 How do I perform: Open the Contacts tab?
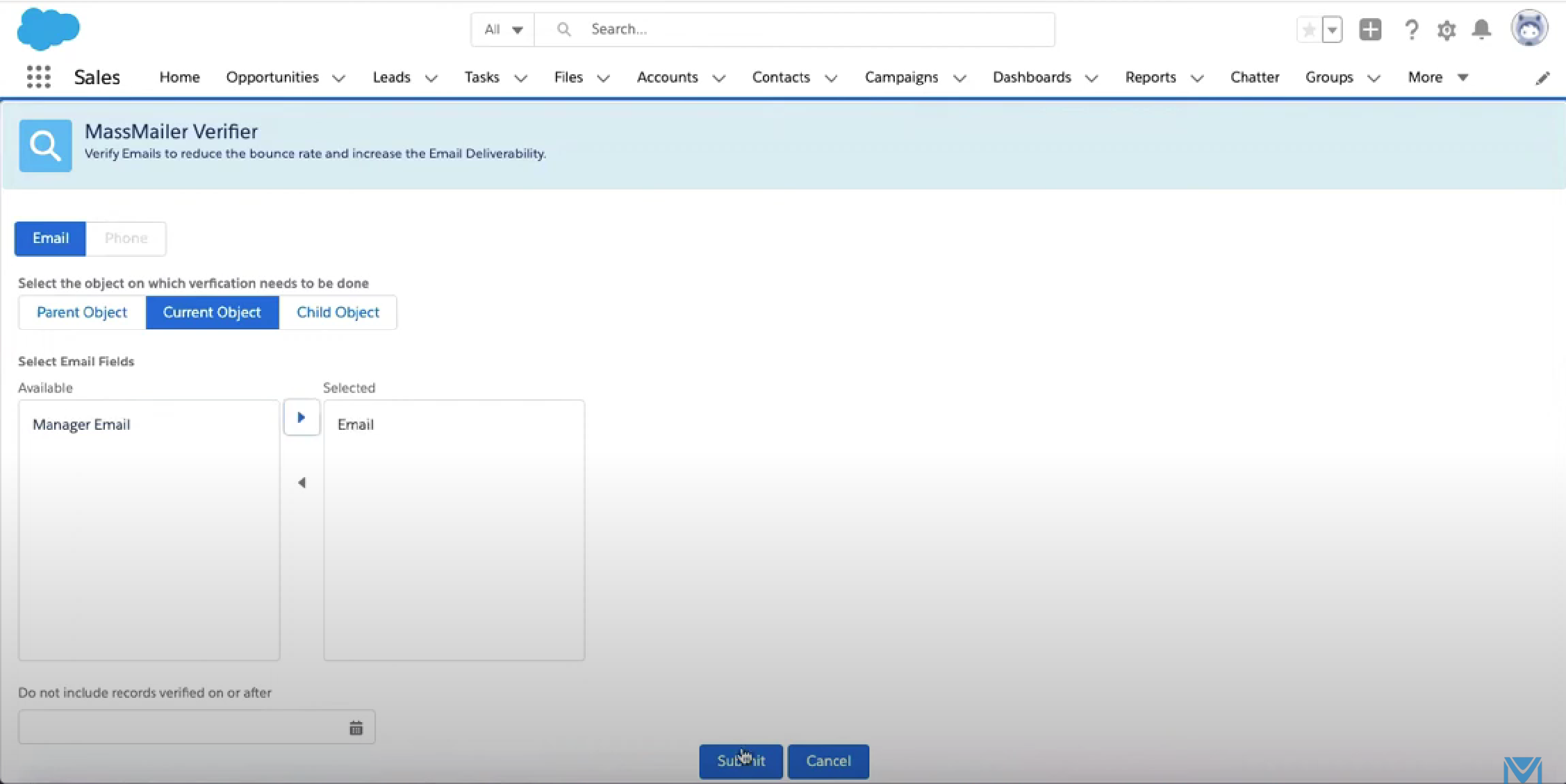781,77
